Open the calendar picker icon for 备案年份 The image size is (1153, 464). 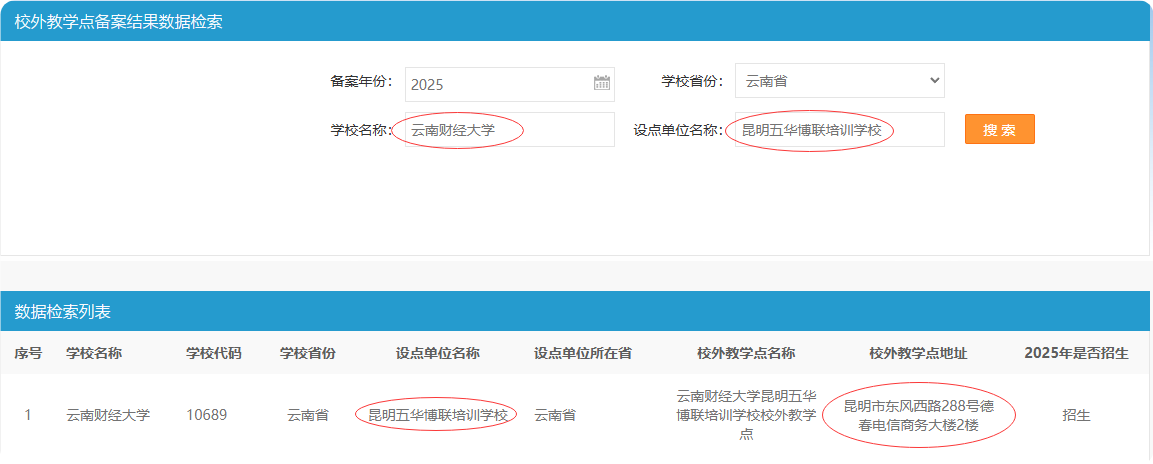(601, 84)
